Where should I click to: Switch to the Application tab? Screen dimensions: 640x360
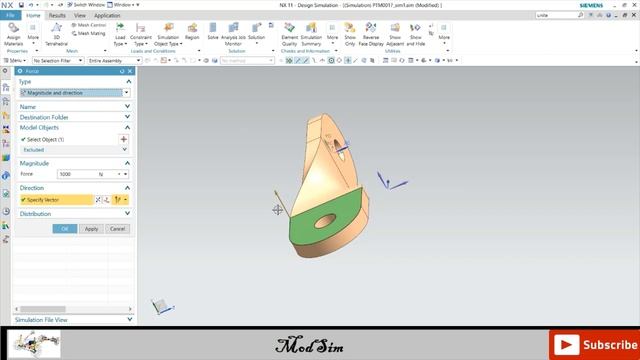coord(107,16)
